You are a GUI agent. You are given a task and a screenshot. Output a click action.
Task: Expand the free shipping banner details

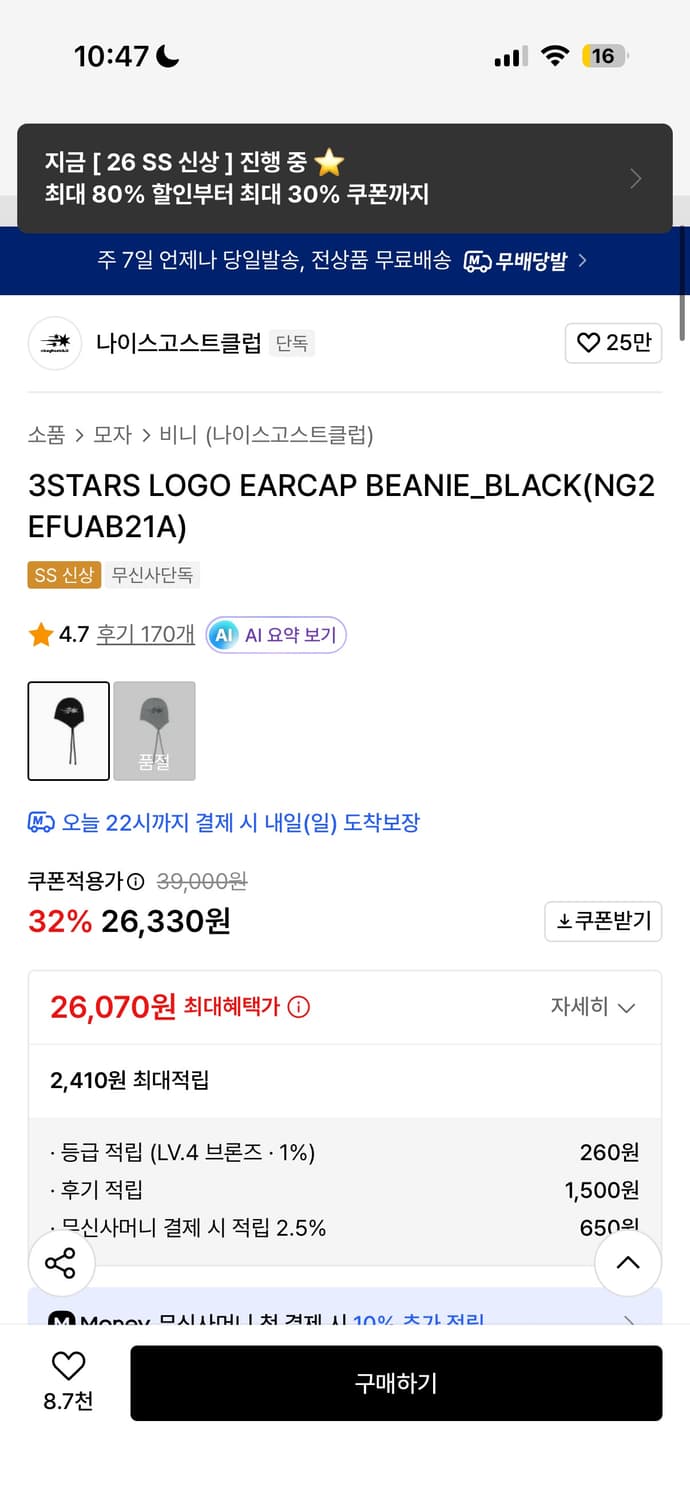[x=583, y=261]
